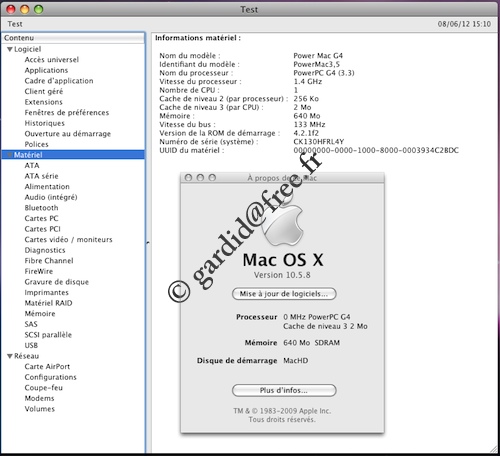Viewport: 500px width, 456px height.
Task: Close the Test window with red button
Action: [11, 9]
